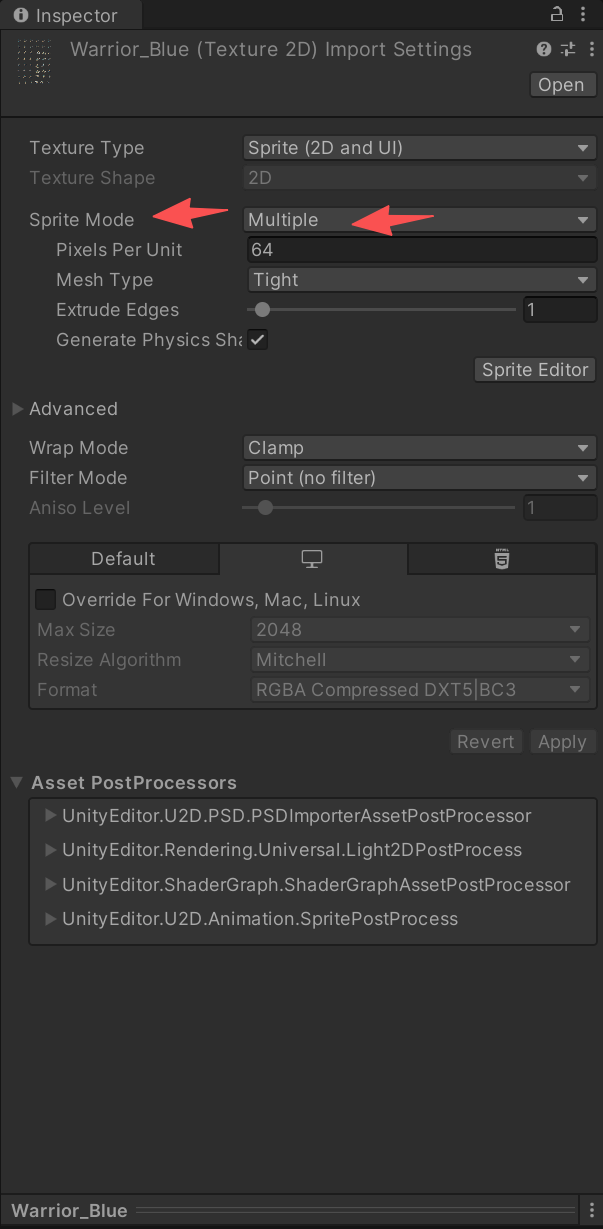Open the Filter Mode dropdown

(x=420, y=478)
